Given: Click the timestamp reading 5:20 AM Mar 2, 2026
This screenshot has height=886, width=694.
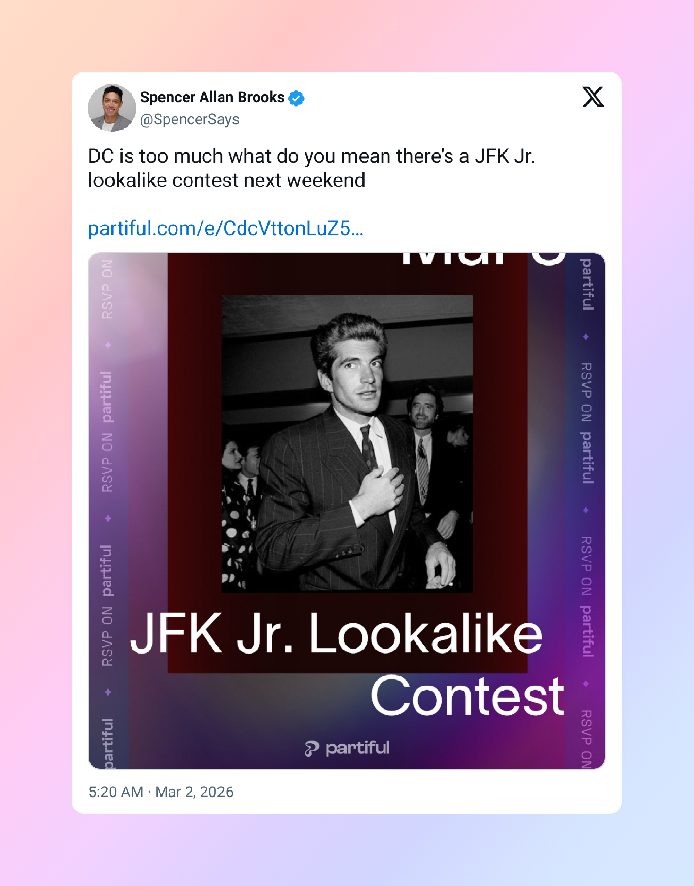Looking at the screenshot, I should click(x=159, y=792).
